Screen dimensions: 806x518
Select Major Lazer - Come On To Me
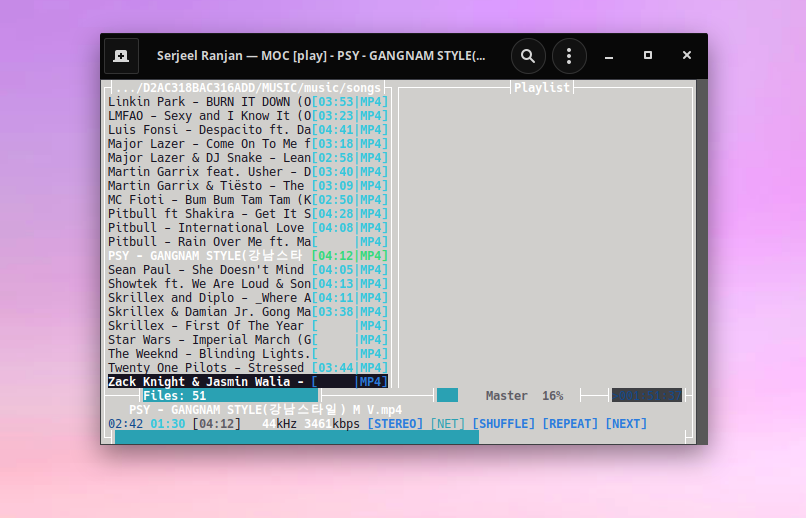248,144
